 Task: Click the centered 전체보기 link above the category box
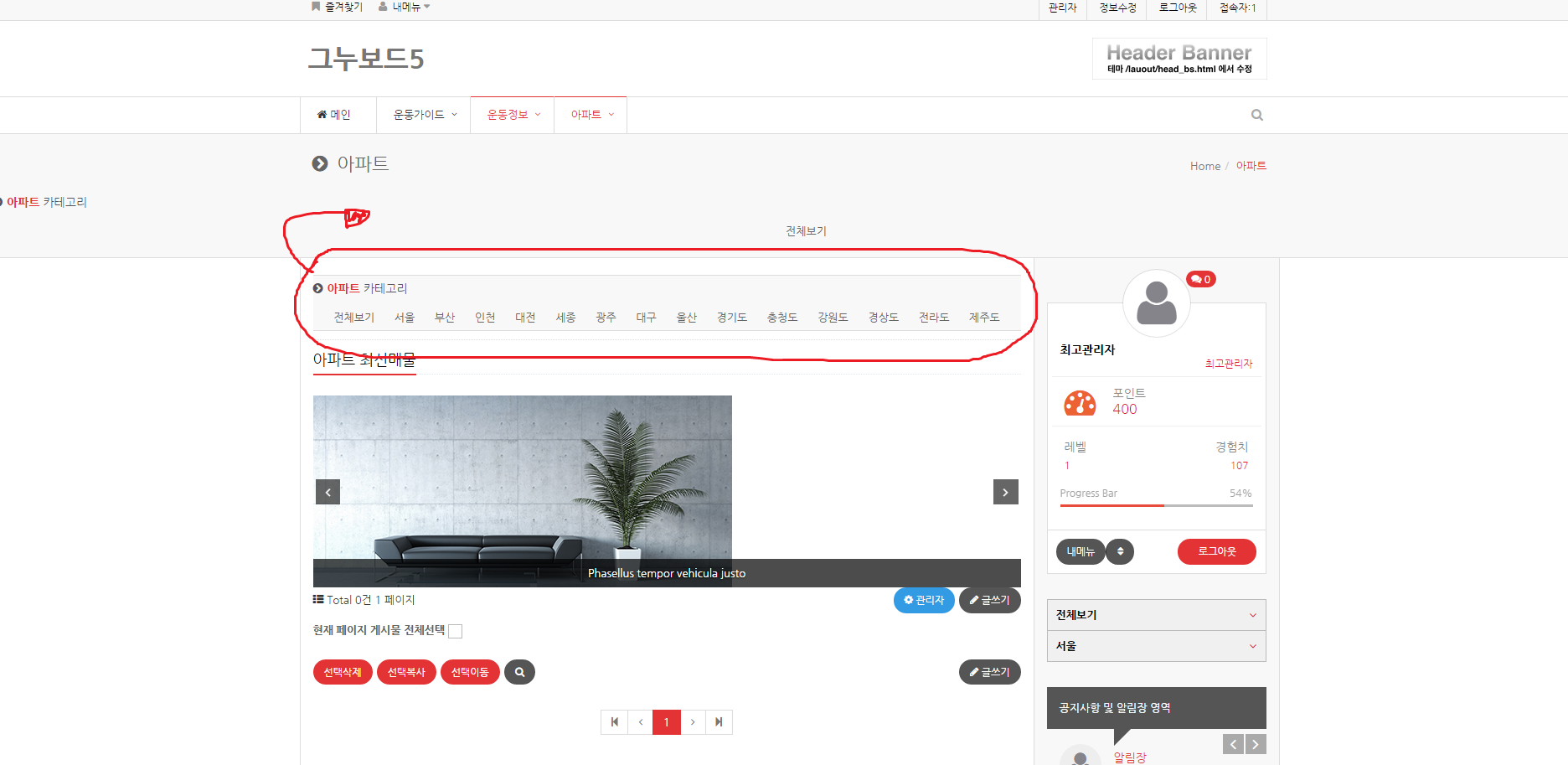(x=806, y=231)
